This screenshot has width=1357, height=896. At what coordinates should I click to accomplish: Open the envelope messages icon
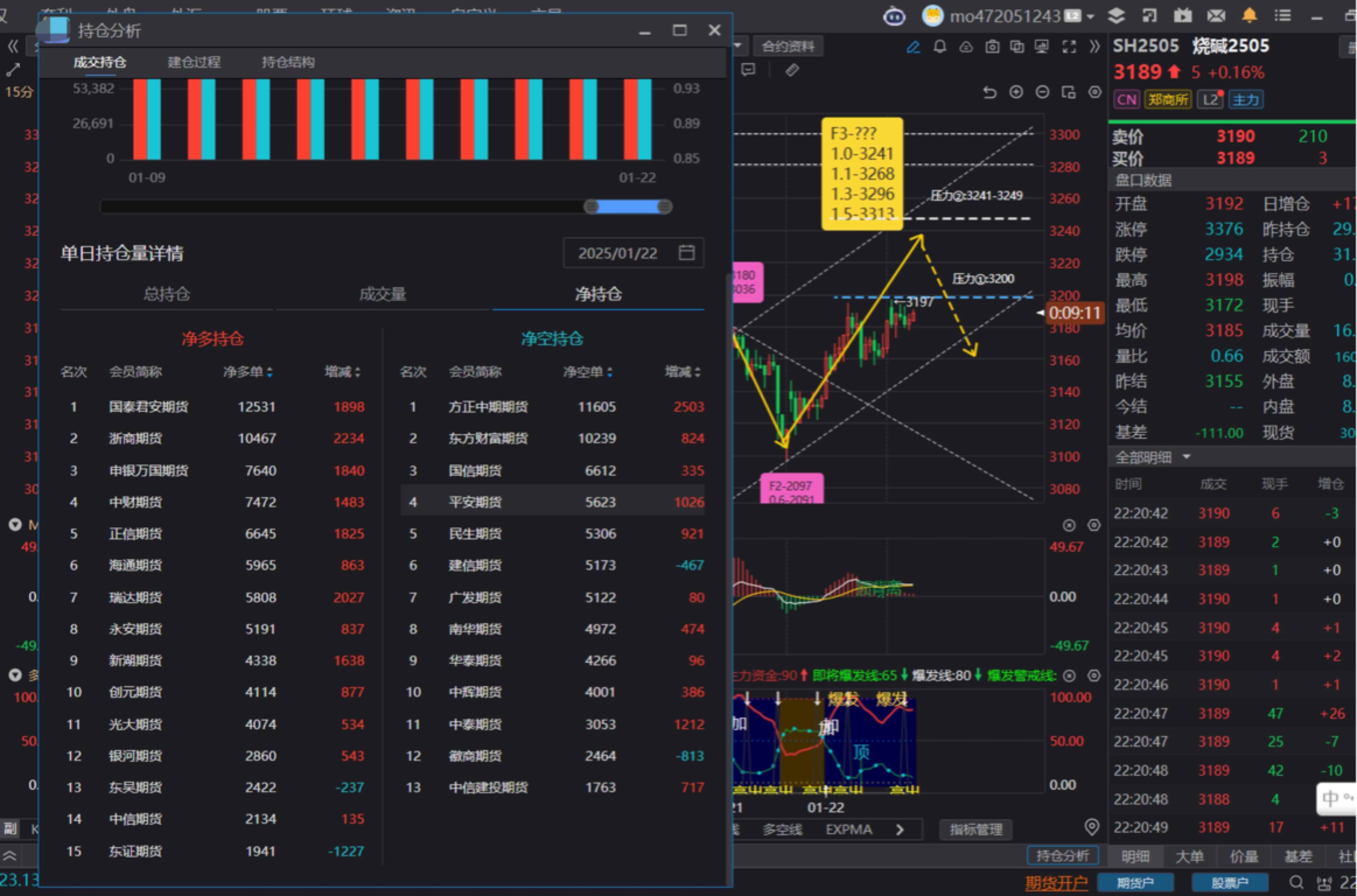coord(1216,16)
